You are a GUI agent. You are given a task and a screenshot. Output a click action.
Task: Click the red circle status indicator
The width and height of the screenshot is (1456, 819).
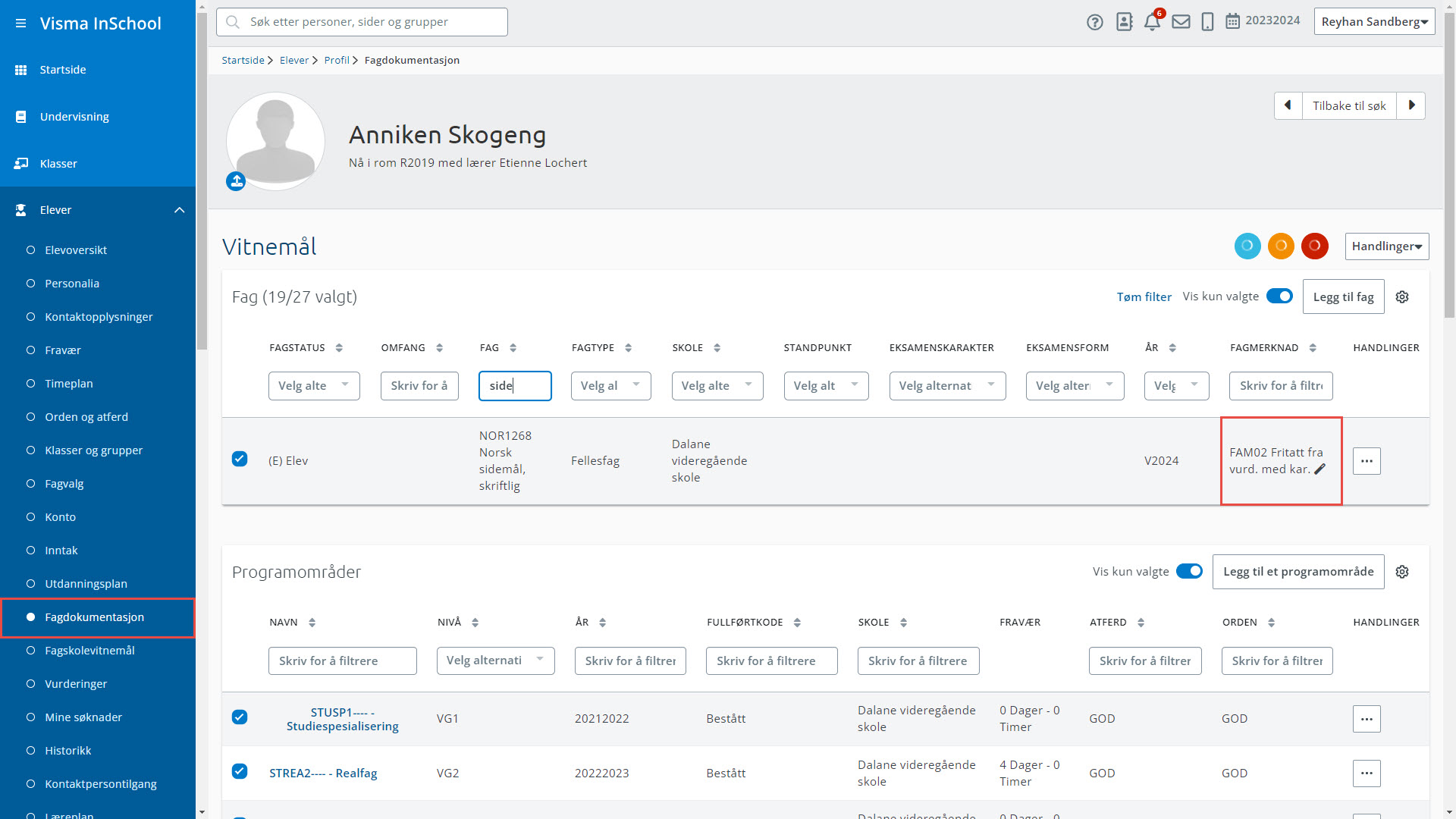pos(1314,246)
